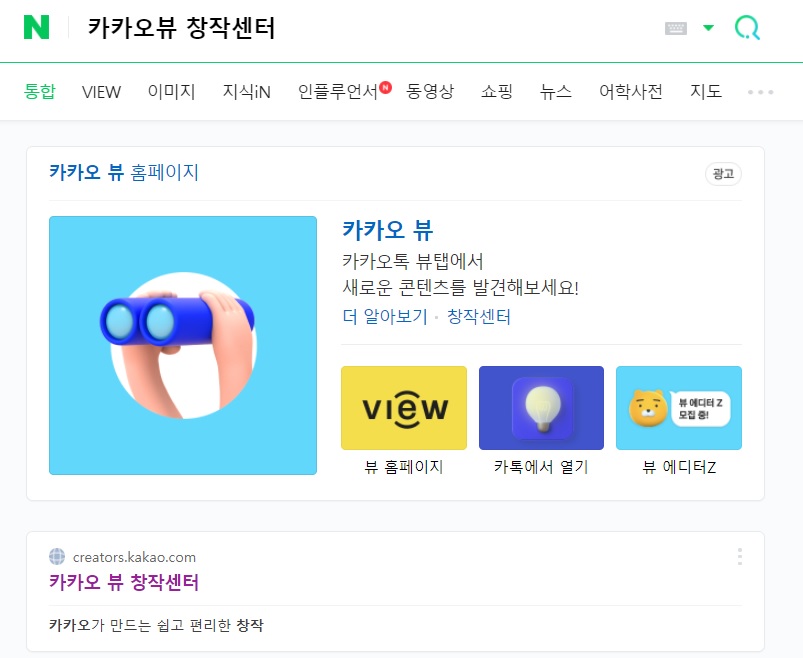Screen dimensions: 803x658
Task: Click the globe icon beside creators.kakao.com
Action: (57, 557)
